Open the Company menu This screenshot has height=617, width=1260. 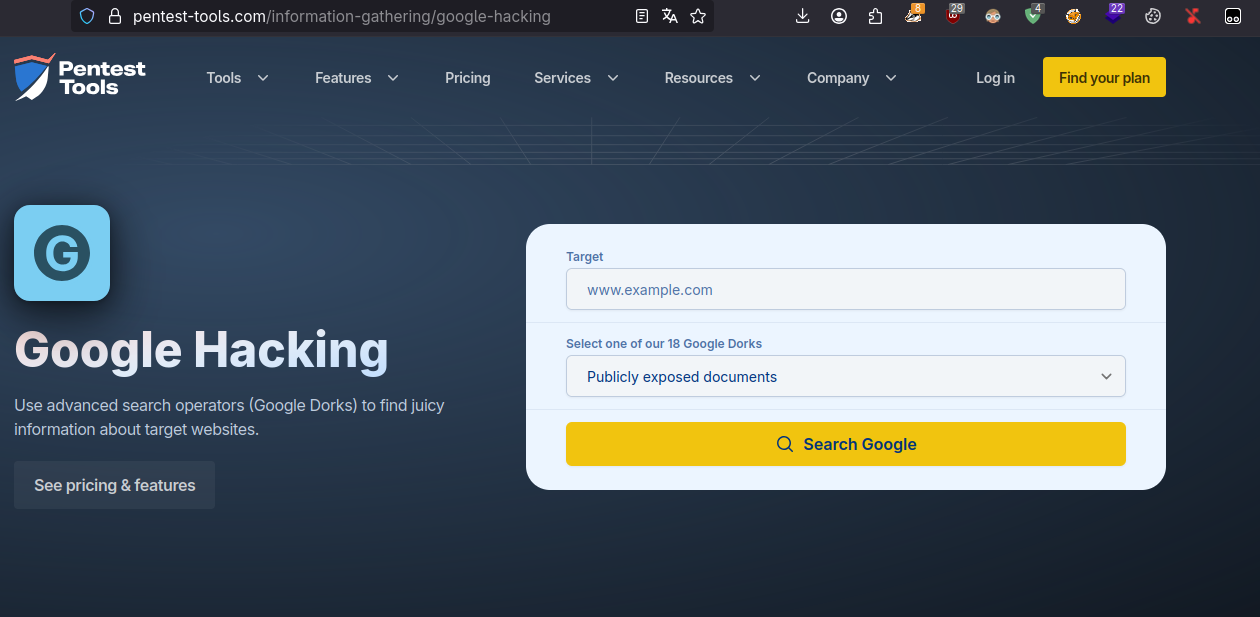(x=838, y=78)
